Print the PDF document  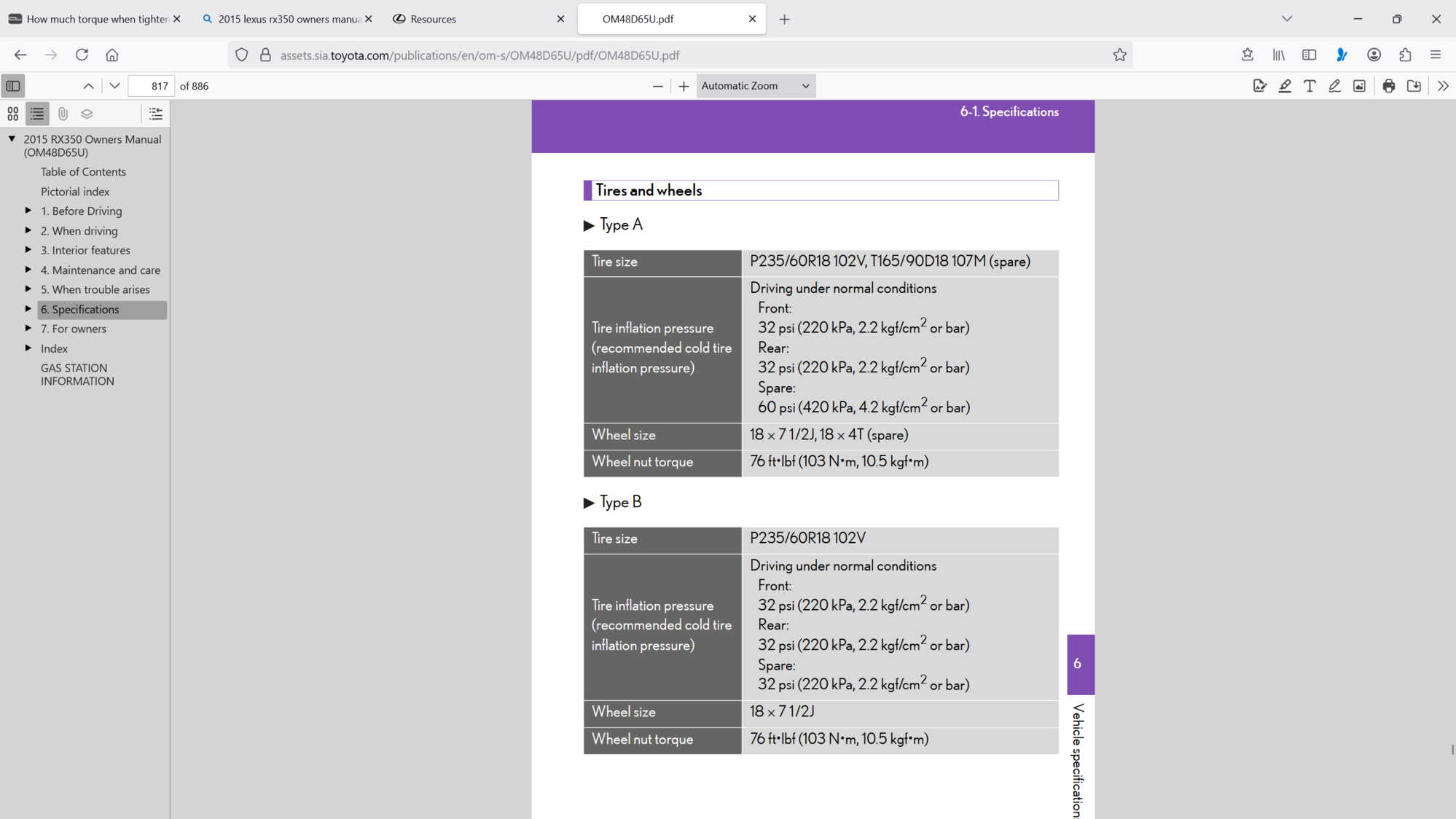pyautogui.click(x=1389, y=86)
